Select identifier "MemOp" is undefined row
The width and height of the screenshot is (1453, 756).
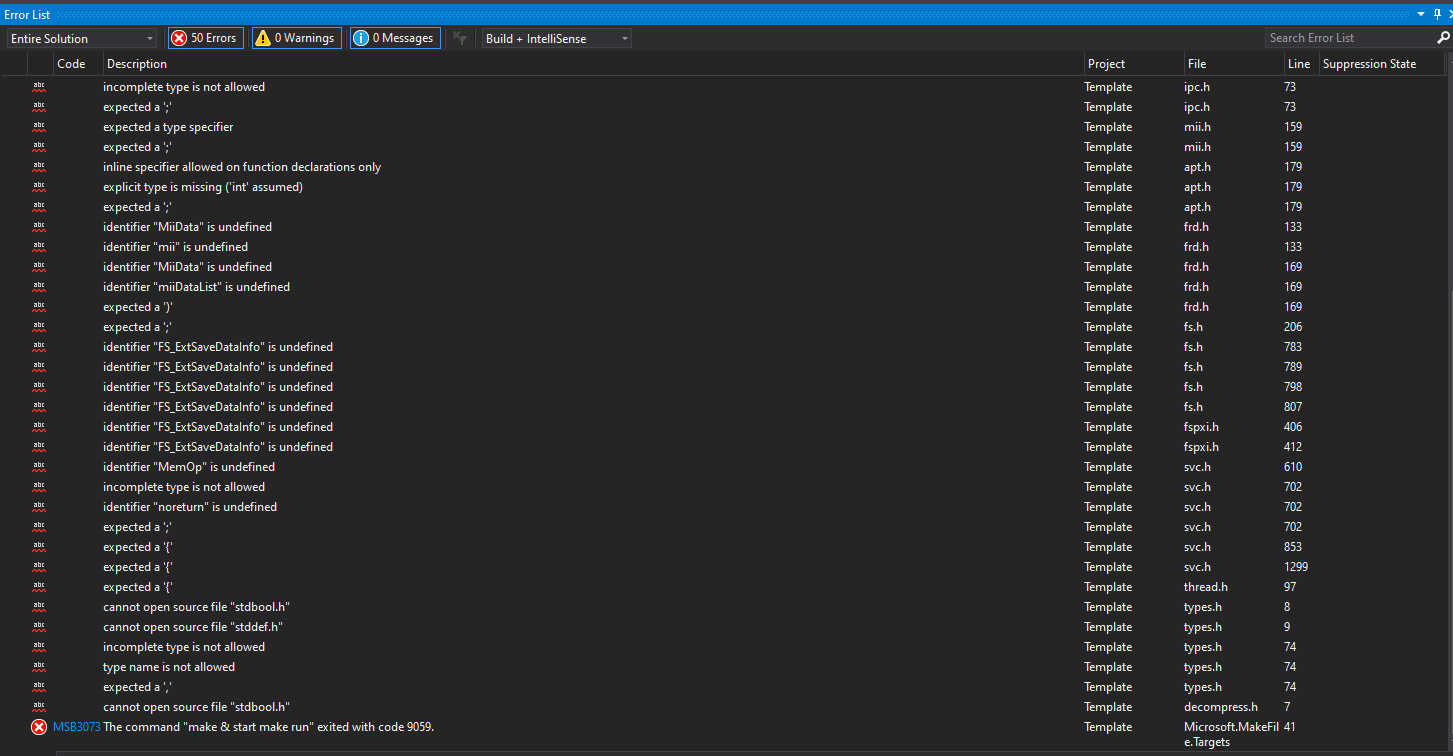pyautogui.click(x=189, y=467)
